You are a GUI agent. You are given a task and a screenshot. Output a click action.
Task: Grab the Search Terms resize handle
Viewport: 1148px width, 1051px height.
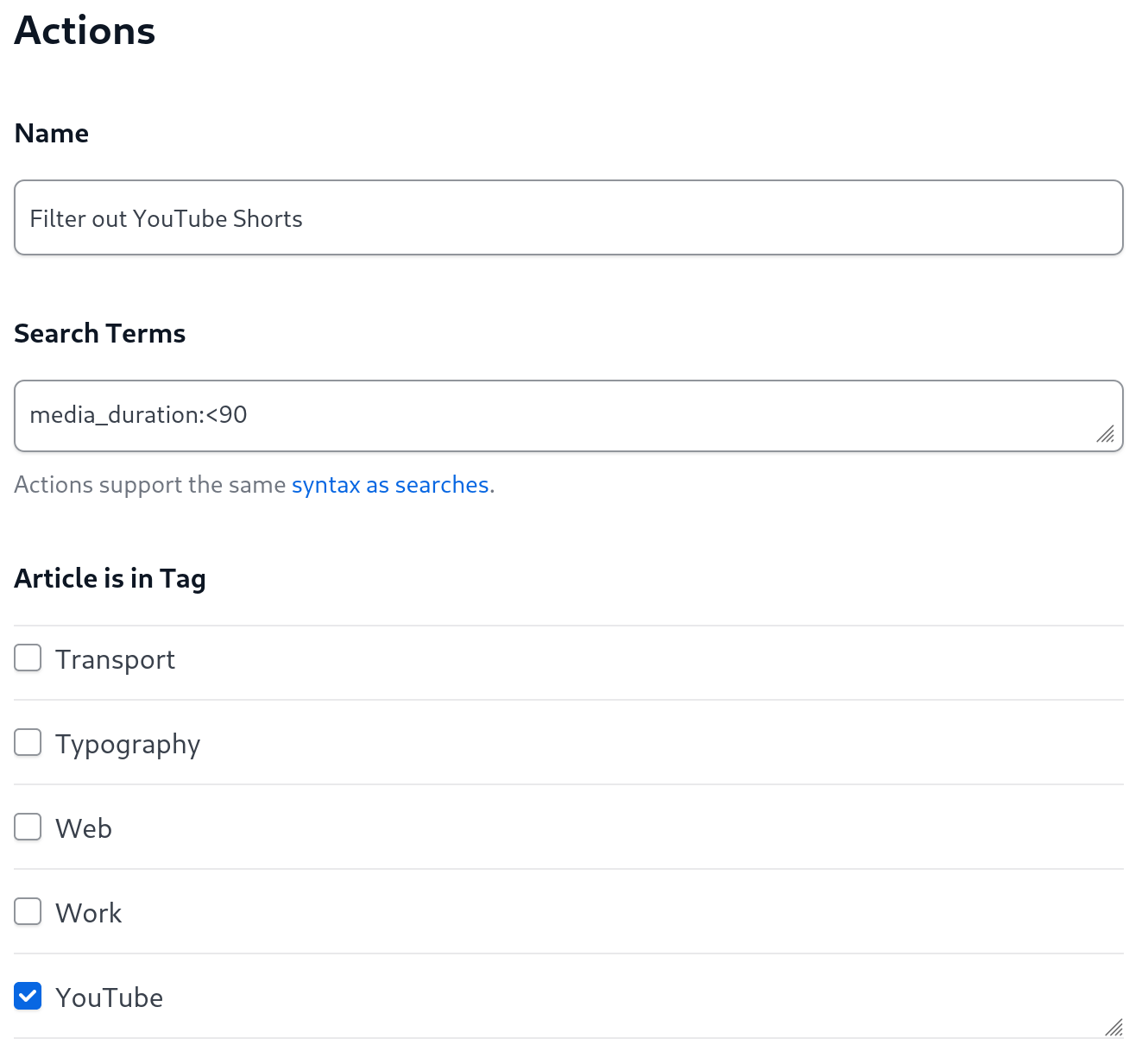[x=1106, y=434]
